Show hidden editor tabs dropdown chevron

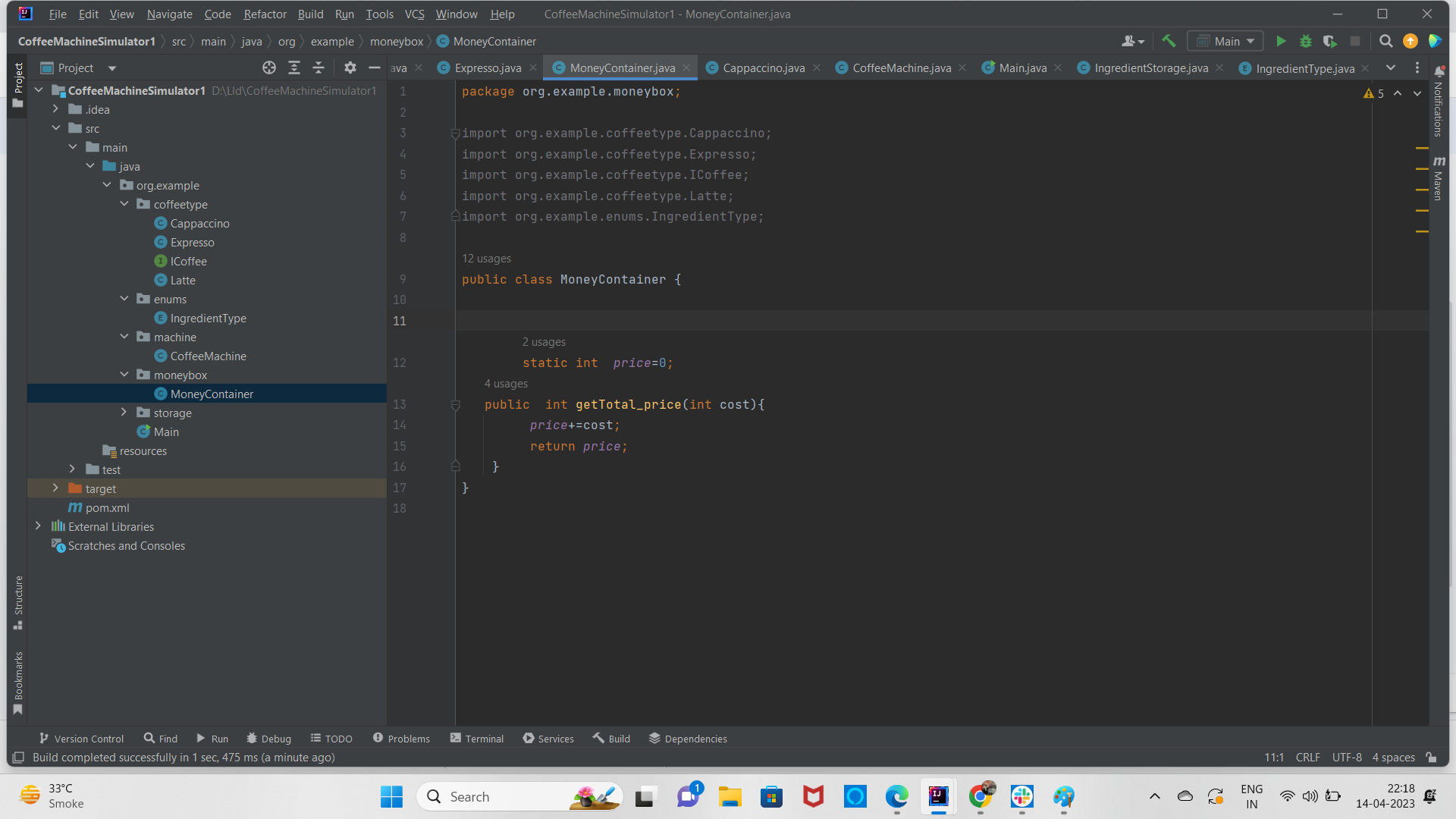point(1390,67)
